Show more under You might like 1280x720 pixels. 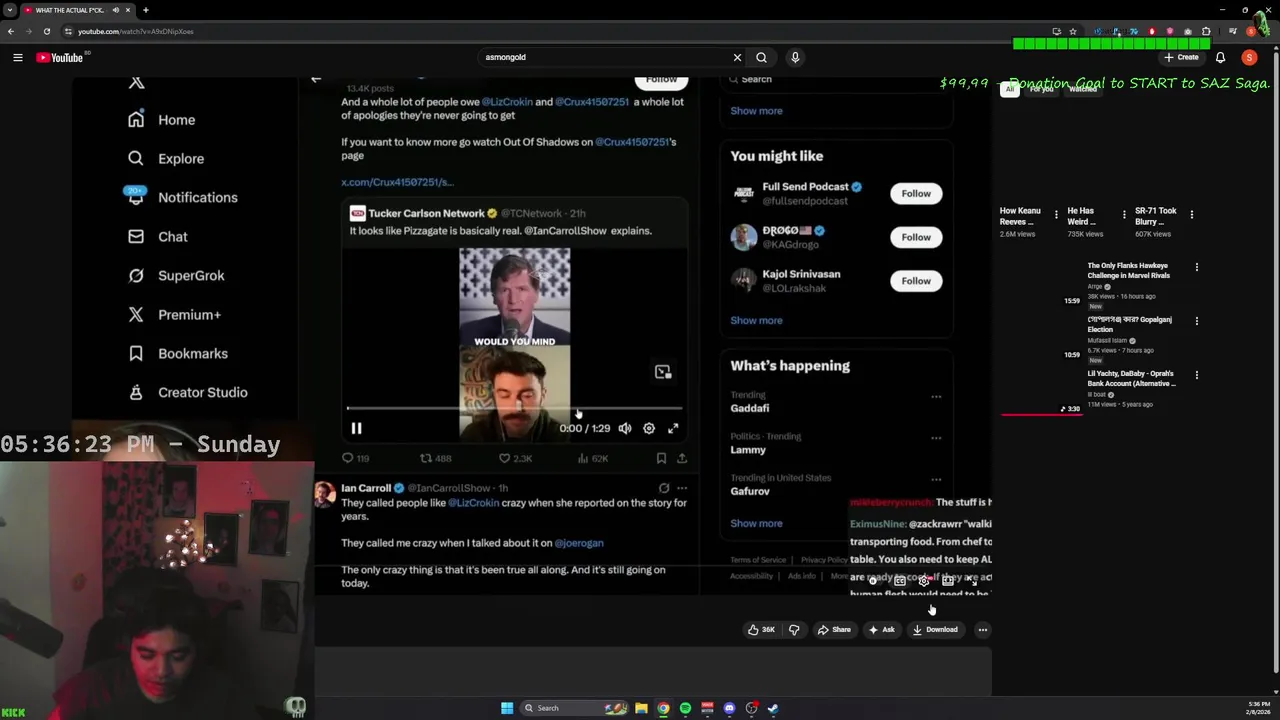coord(756,321)
